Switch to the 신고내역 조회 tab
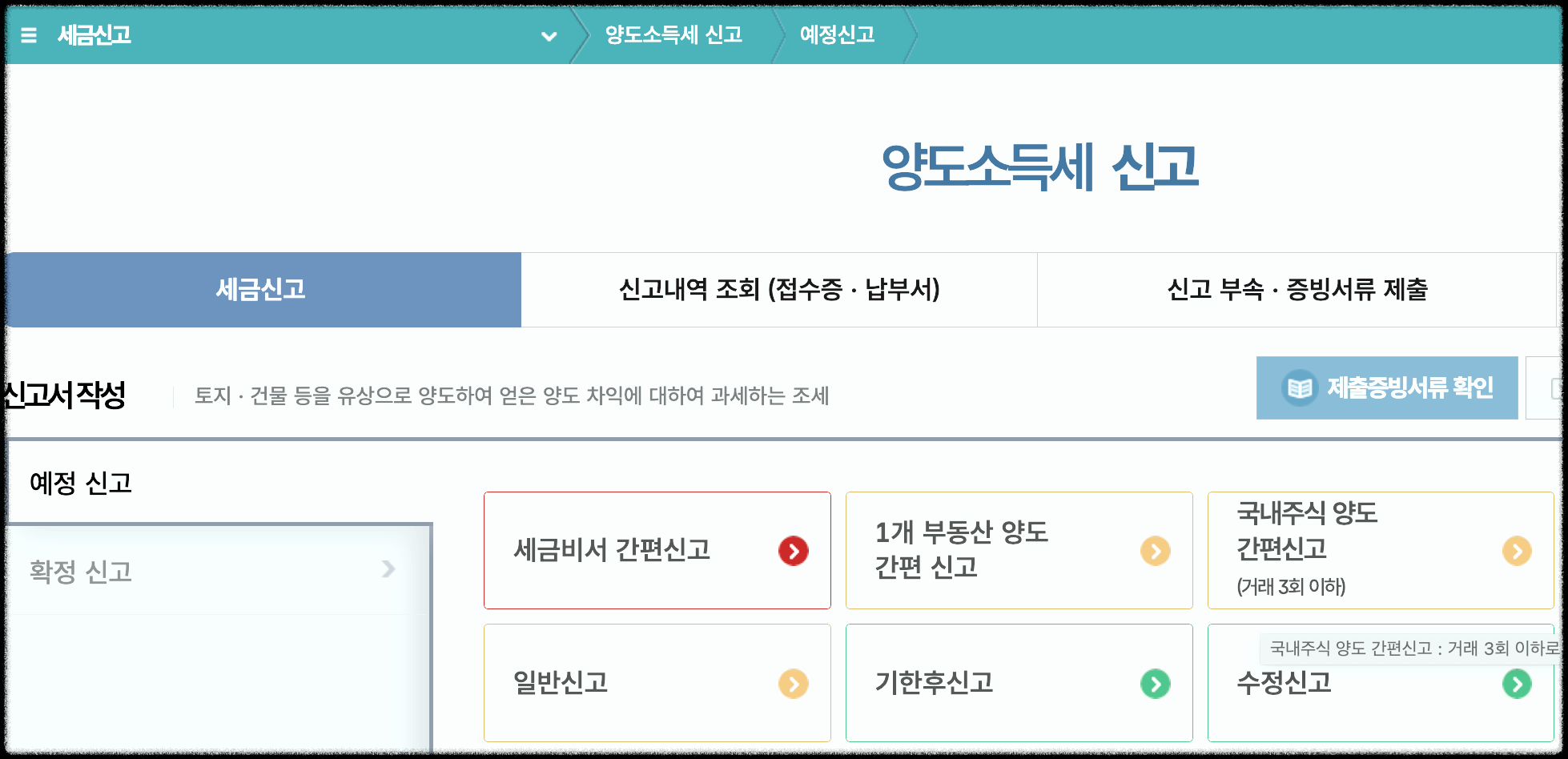The height and width of the screenshot is (759, 1568). [x=778, y=290]
